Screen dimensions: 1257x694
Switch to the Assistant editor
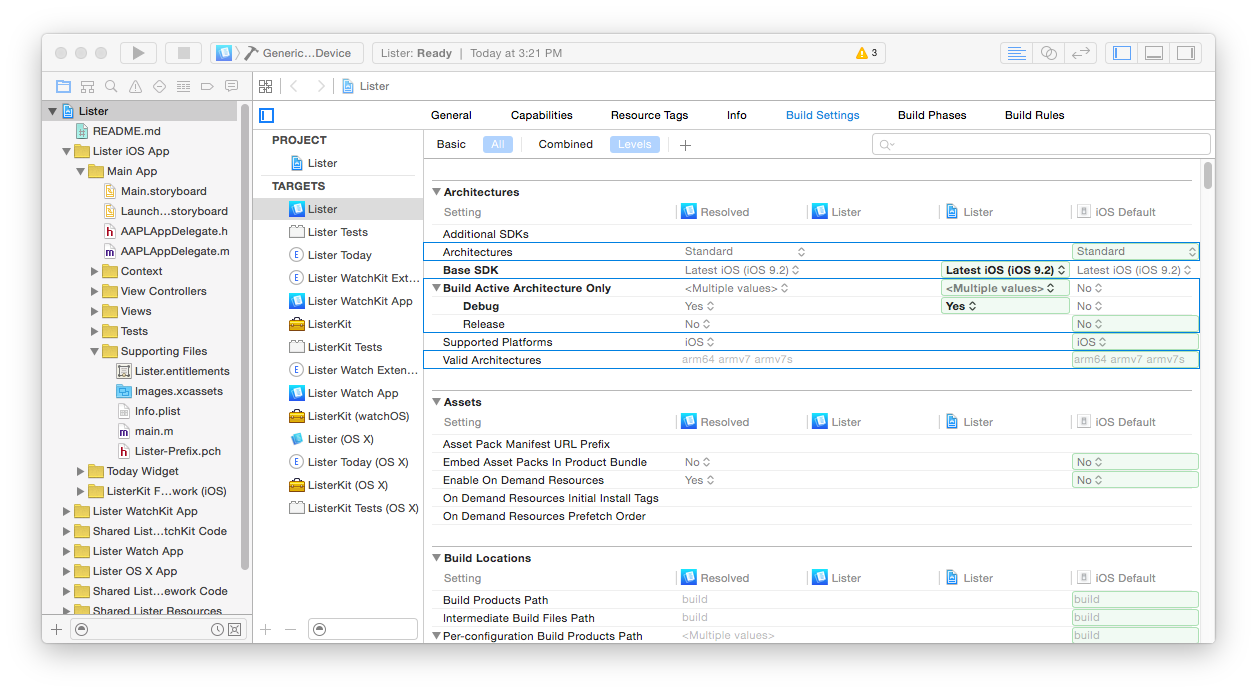pos(1048,53)
